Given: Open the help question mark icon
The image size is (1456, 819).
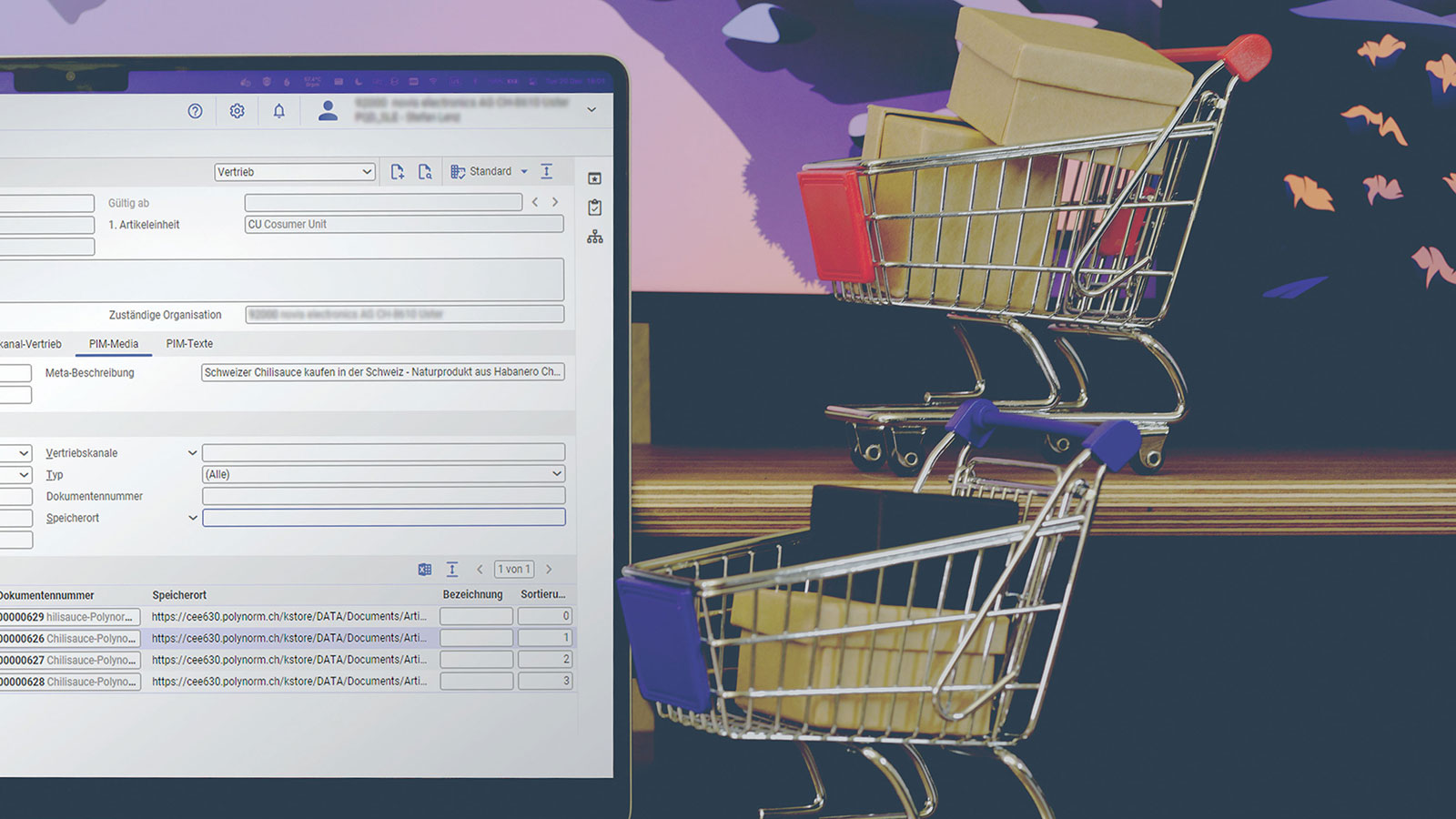Looking at the screenshot, I should [x=195, y=111].
